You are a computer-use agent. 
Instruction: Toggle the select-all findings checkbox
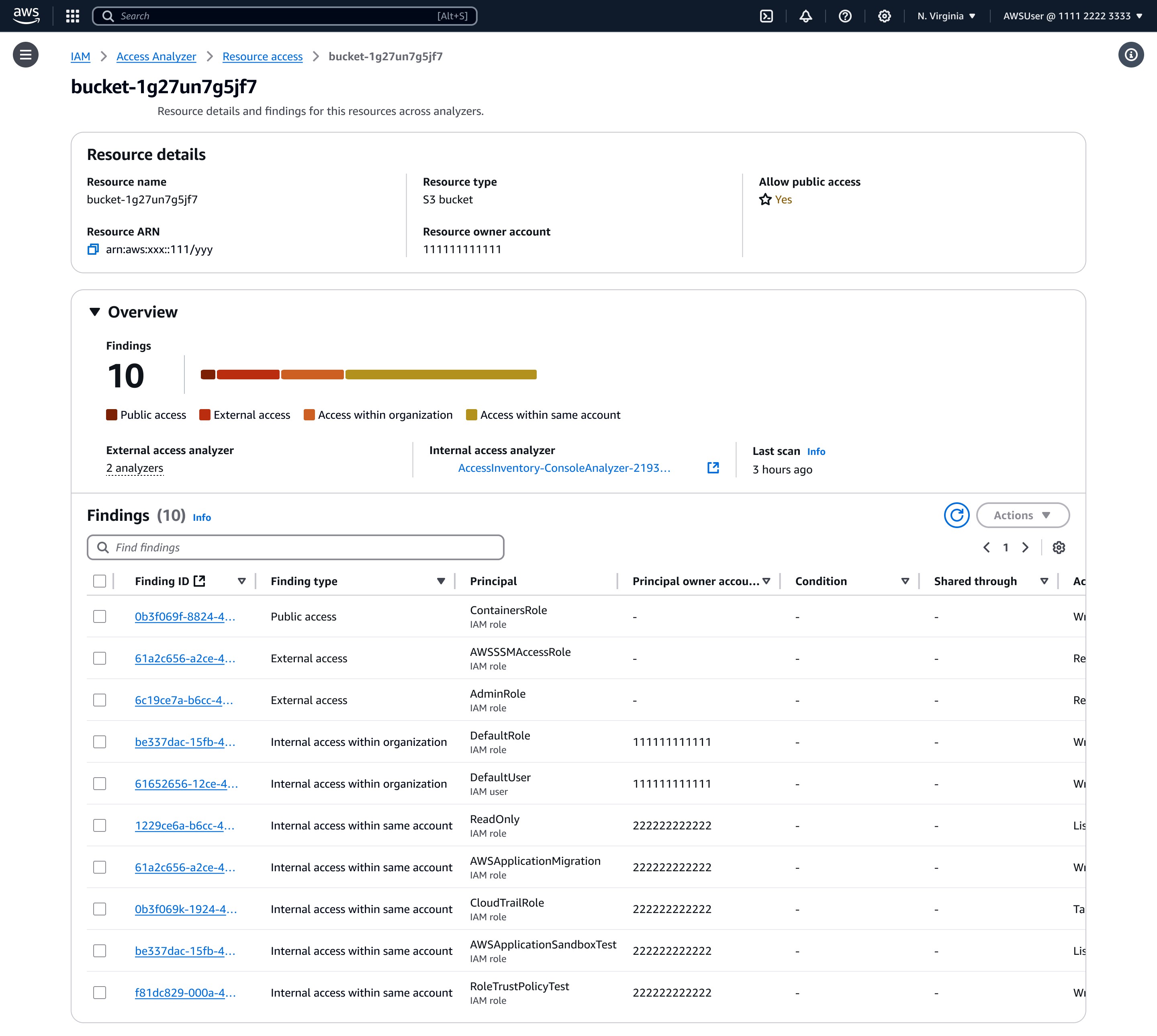[x=100, y=581]
